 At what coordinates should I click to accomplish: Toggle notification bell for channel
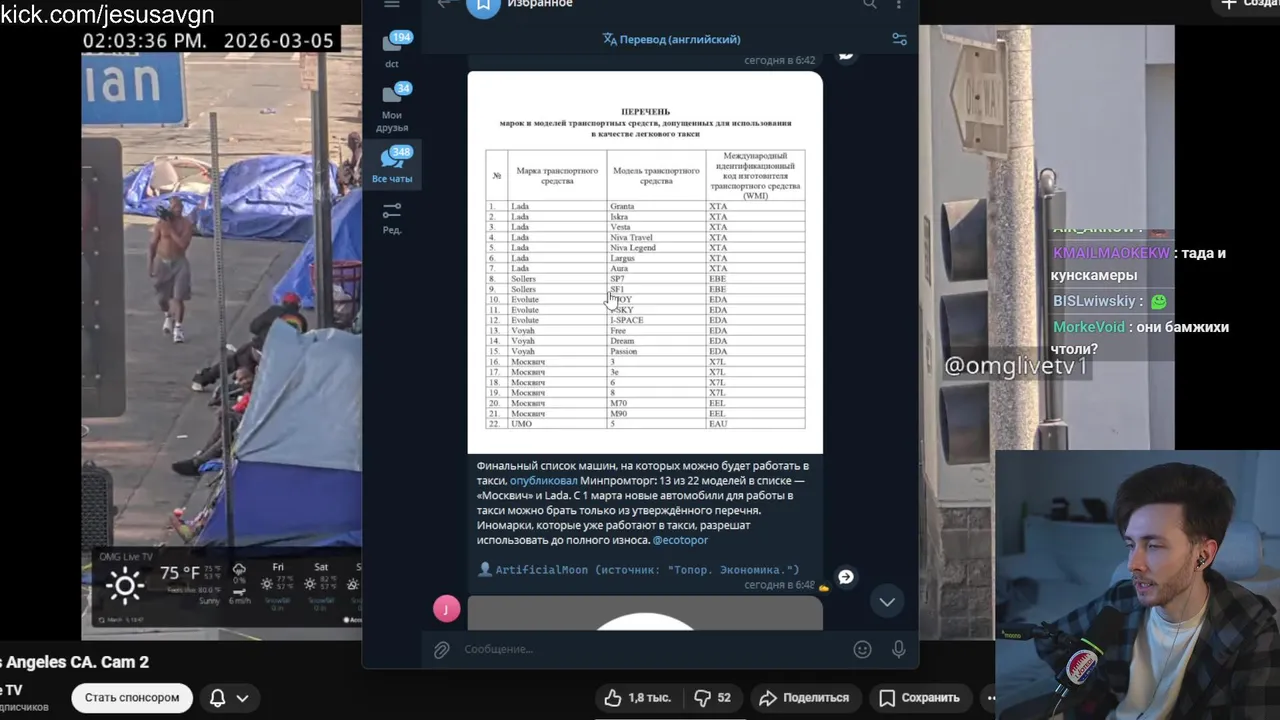(217, 698)
